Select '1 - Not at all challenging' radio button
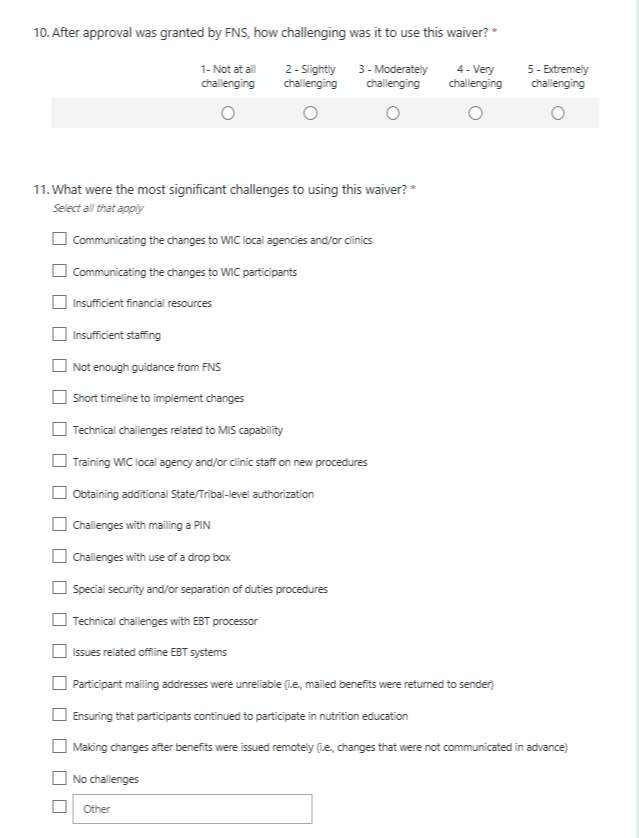639x838 pixels. point(228,113)
